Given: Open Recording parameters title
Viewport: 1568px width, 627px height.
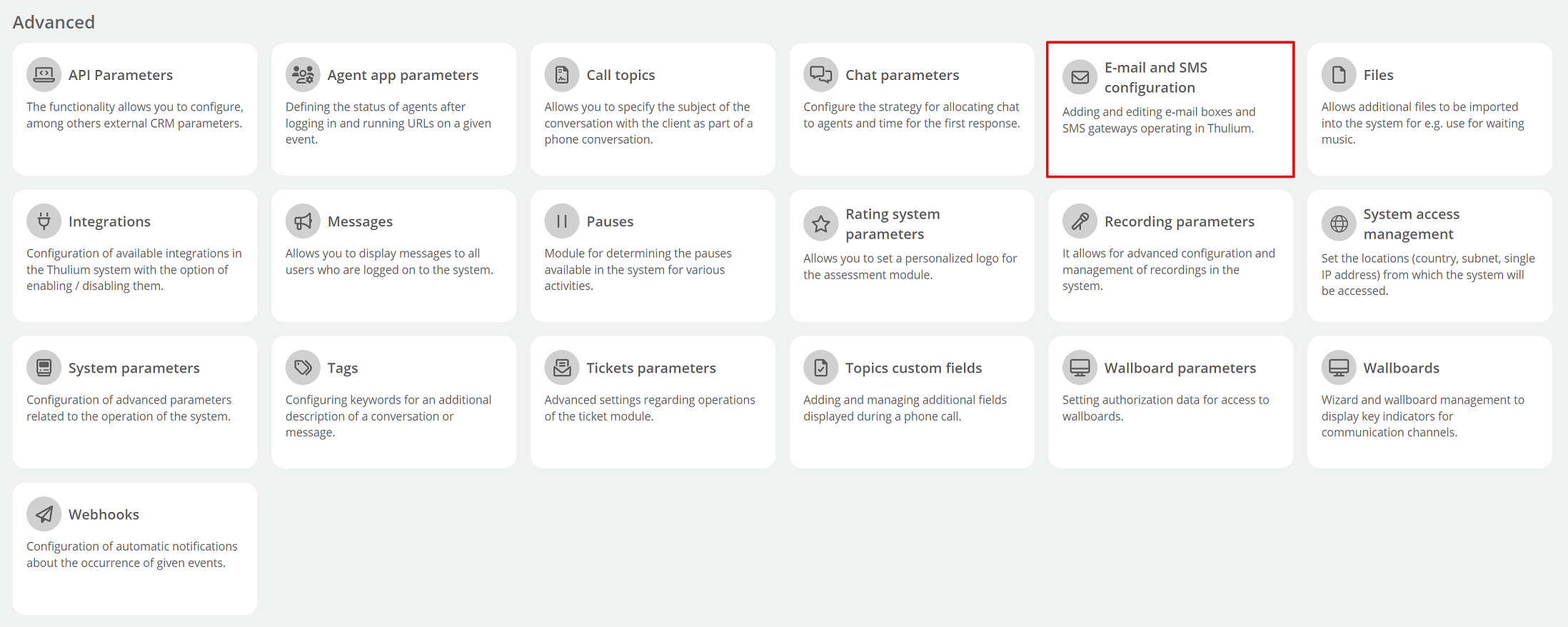Looking at the screenshot, I should tap(1180, 221).
